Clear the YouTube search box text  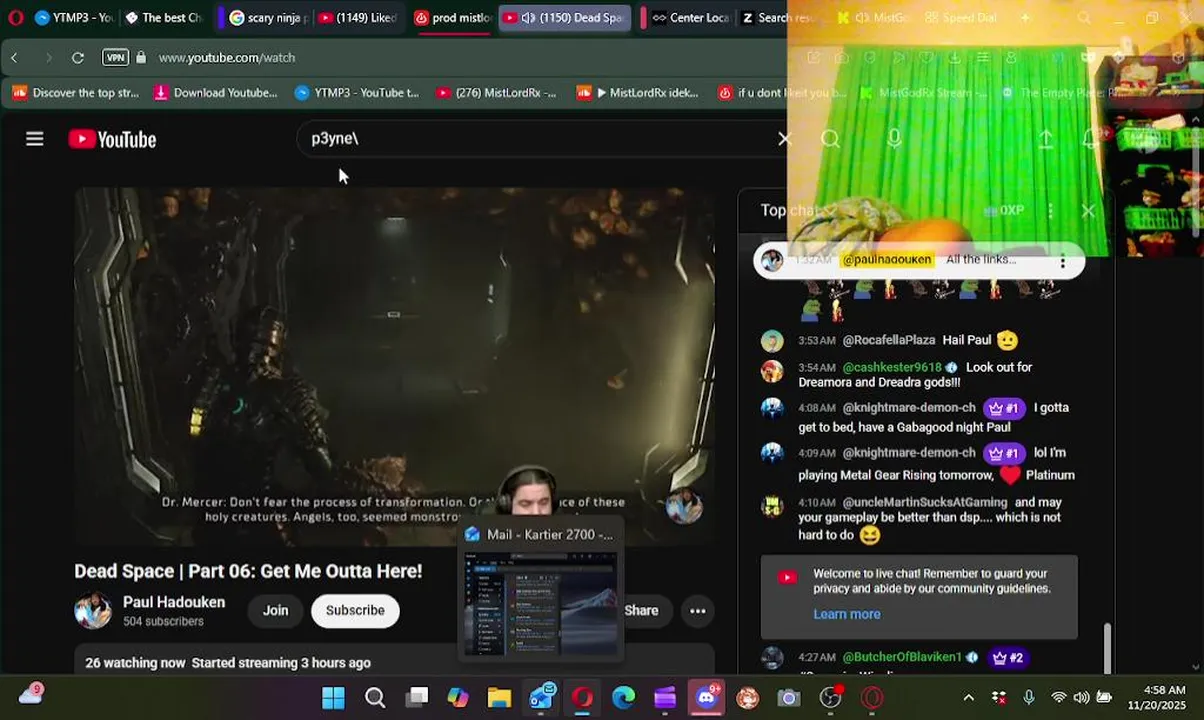click(x=784, y=139)
